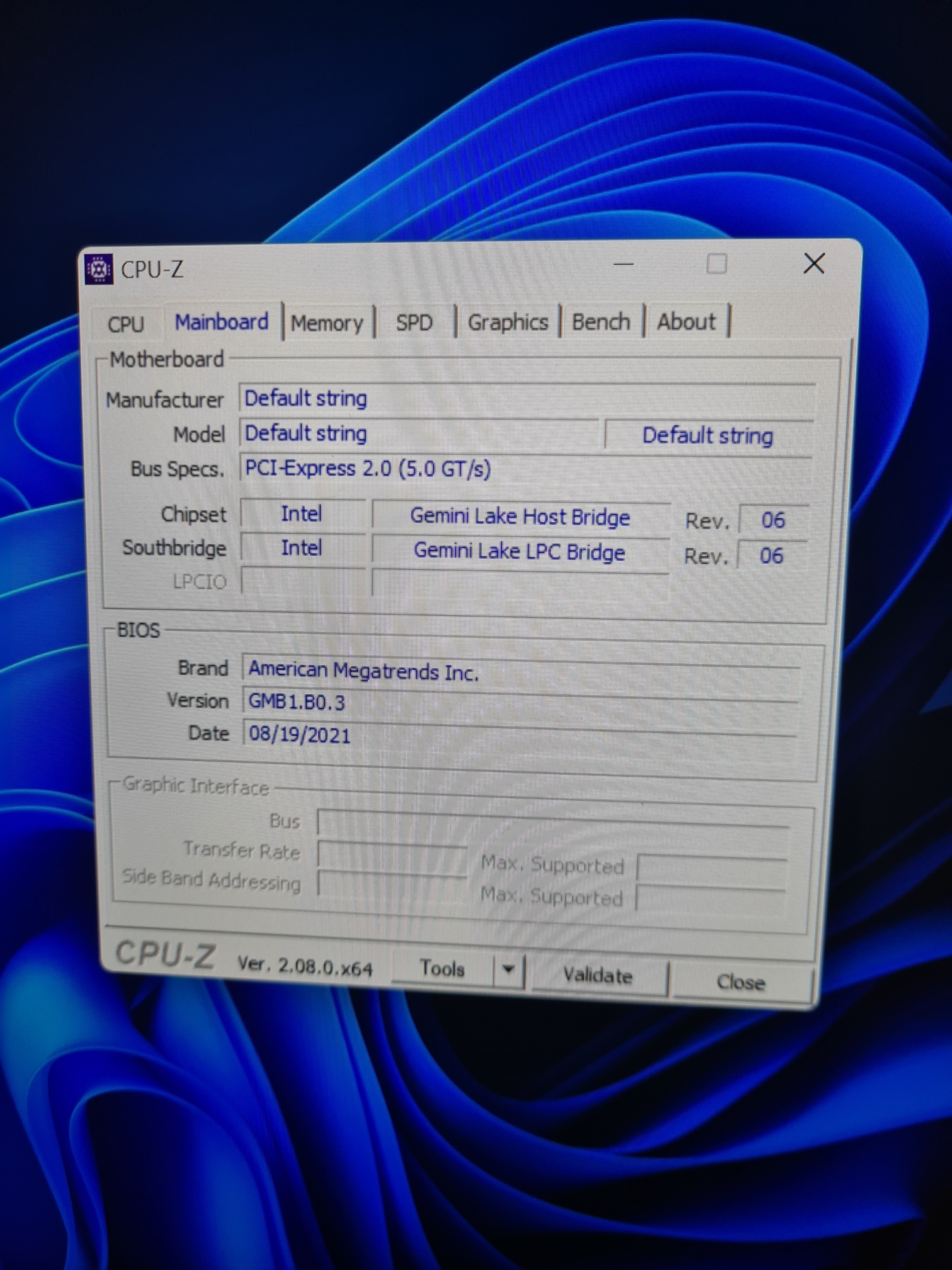Click the Model 'Default string' field
Screen dimensions: 952x1270
[419, 433]
